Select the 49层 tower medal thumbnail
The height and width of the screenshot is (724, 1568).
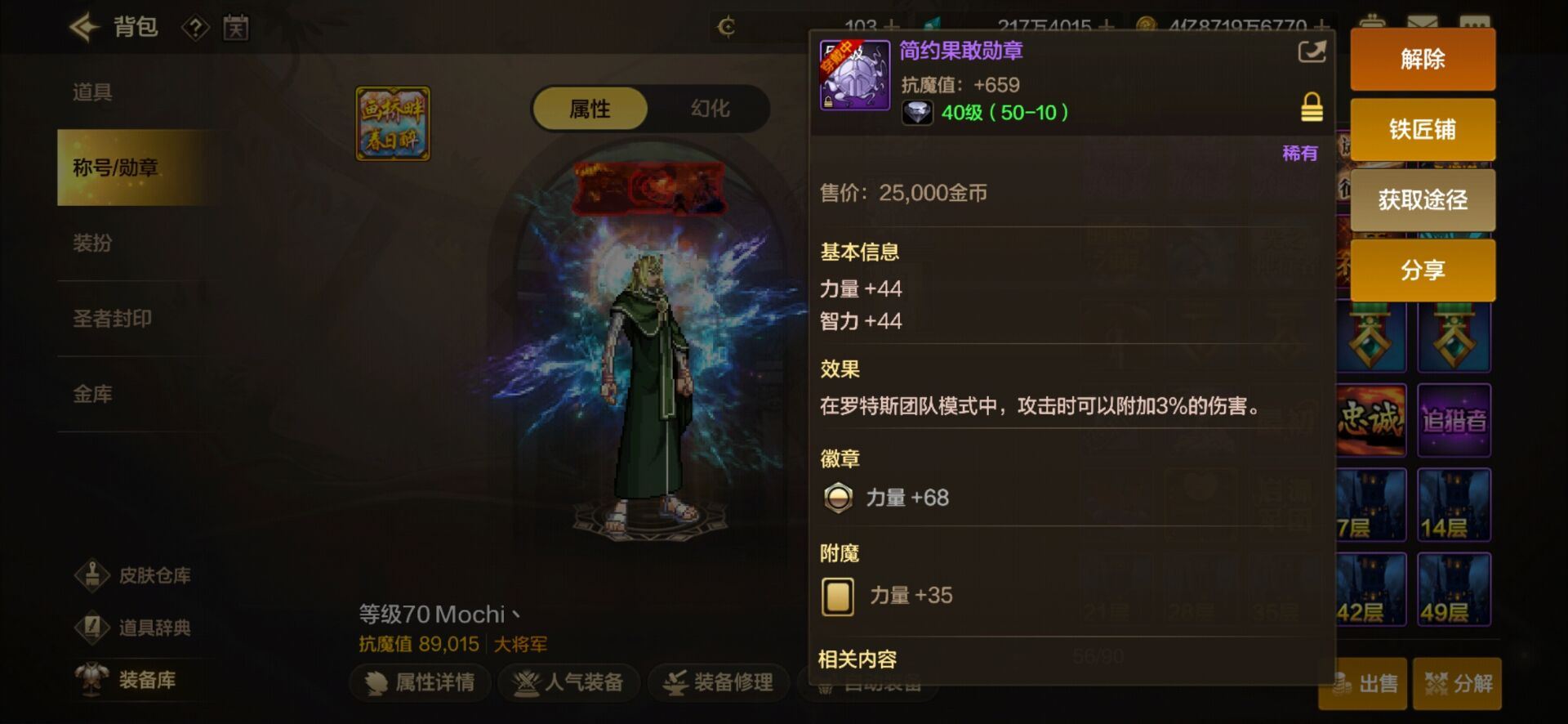[1454, 589]
